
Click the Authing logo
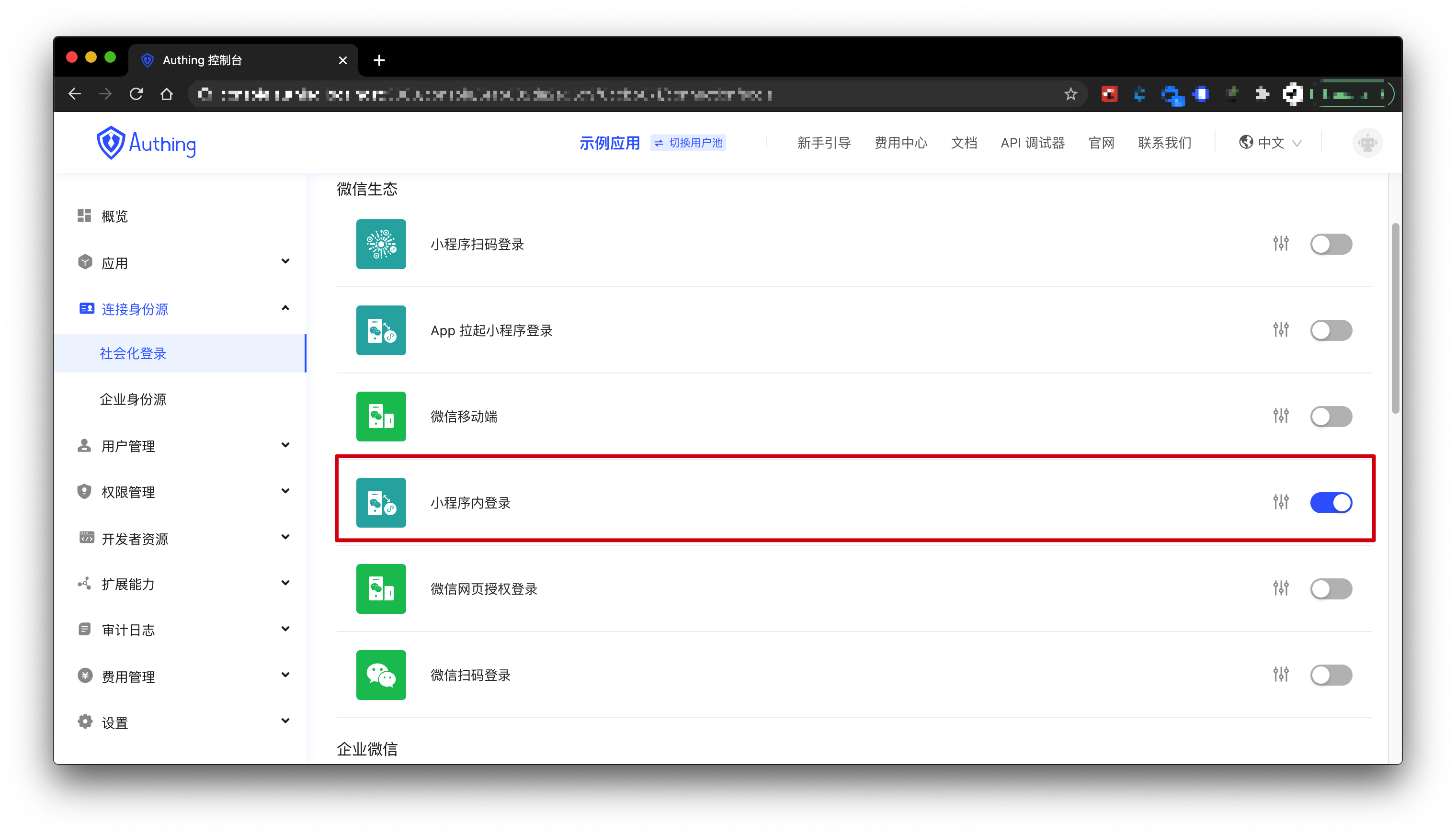(x=146, y=143)
